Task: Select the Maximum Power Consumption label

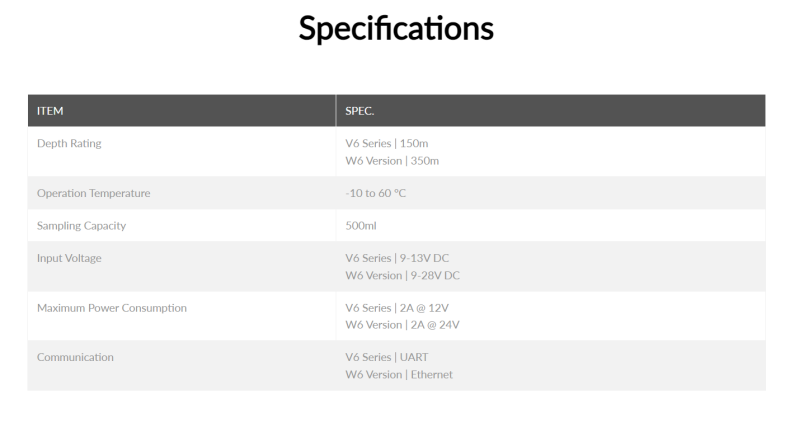Action: coord(112,308)
